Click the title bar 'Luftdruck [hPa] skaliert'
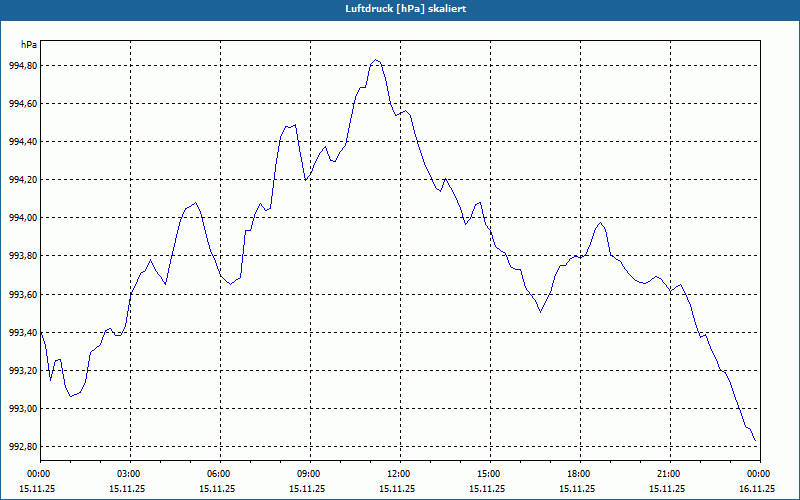 [400, 9]
